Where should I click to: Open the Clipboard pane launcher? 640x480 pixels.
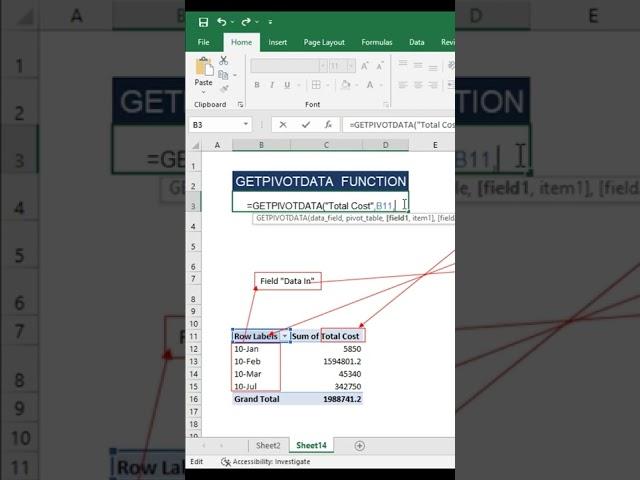tap(240, 105)
